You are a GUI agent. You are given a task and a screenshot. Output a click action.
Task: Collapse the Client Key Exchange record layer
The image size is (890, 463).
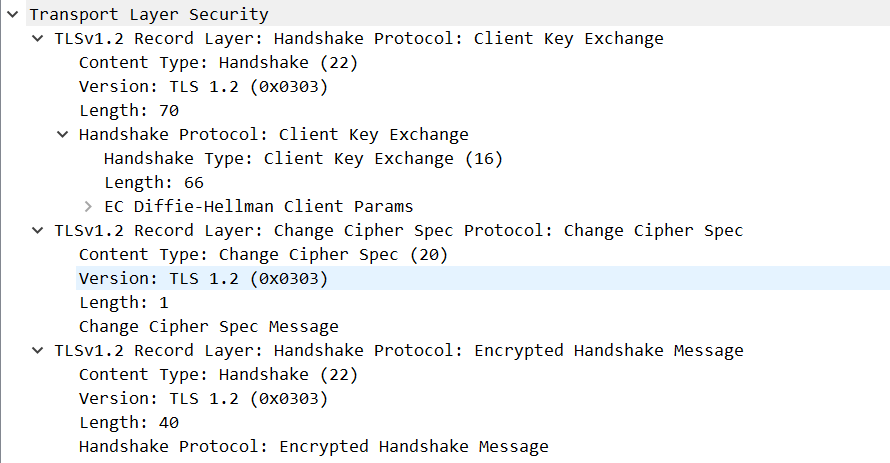click(37, 39)
